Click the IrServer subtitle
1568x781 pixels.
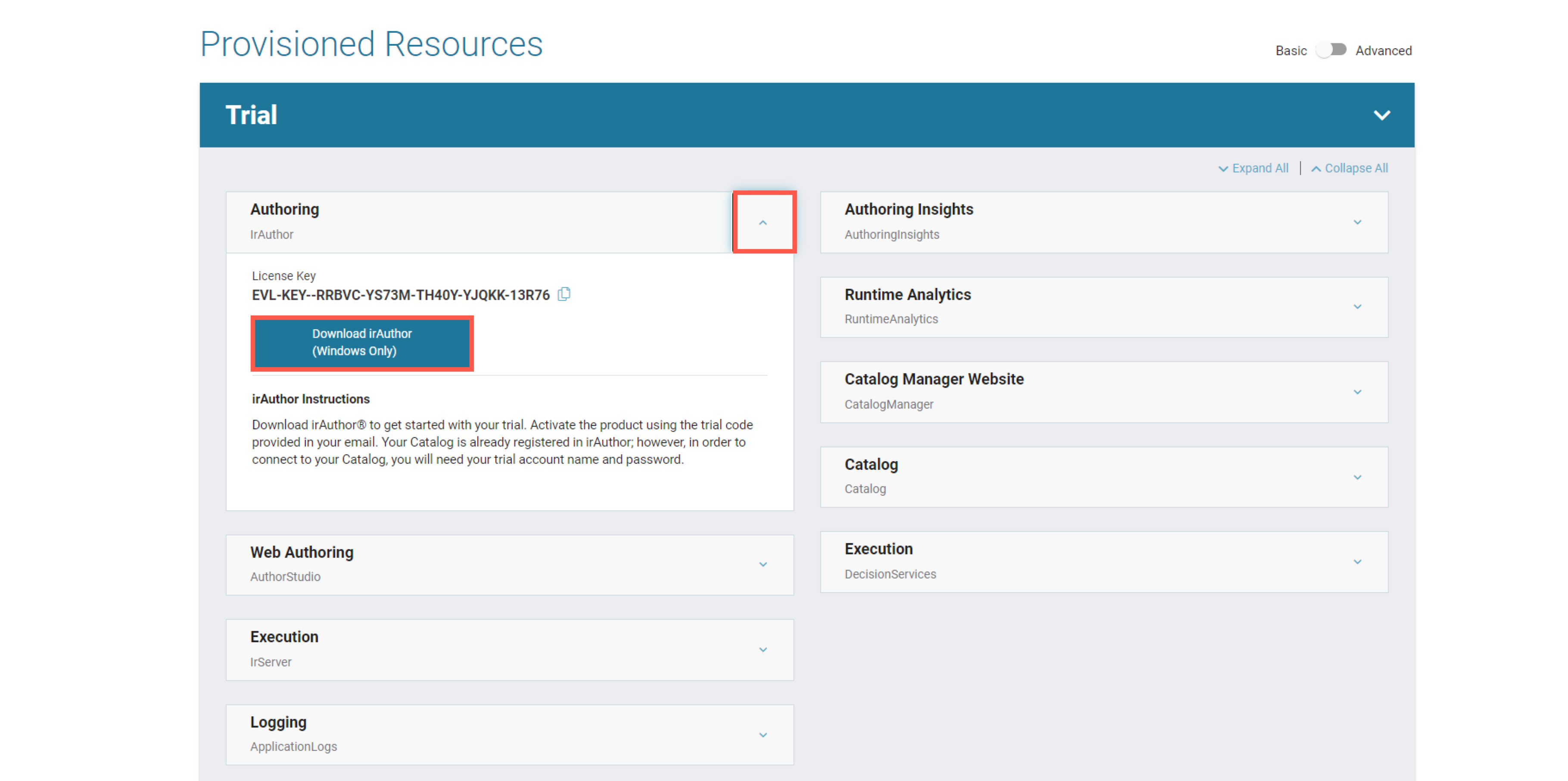click(x=271, y=662)
